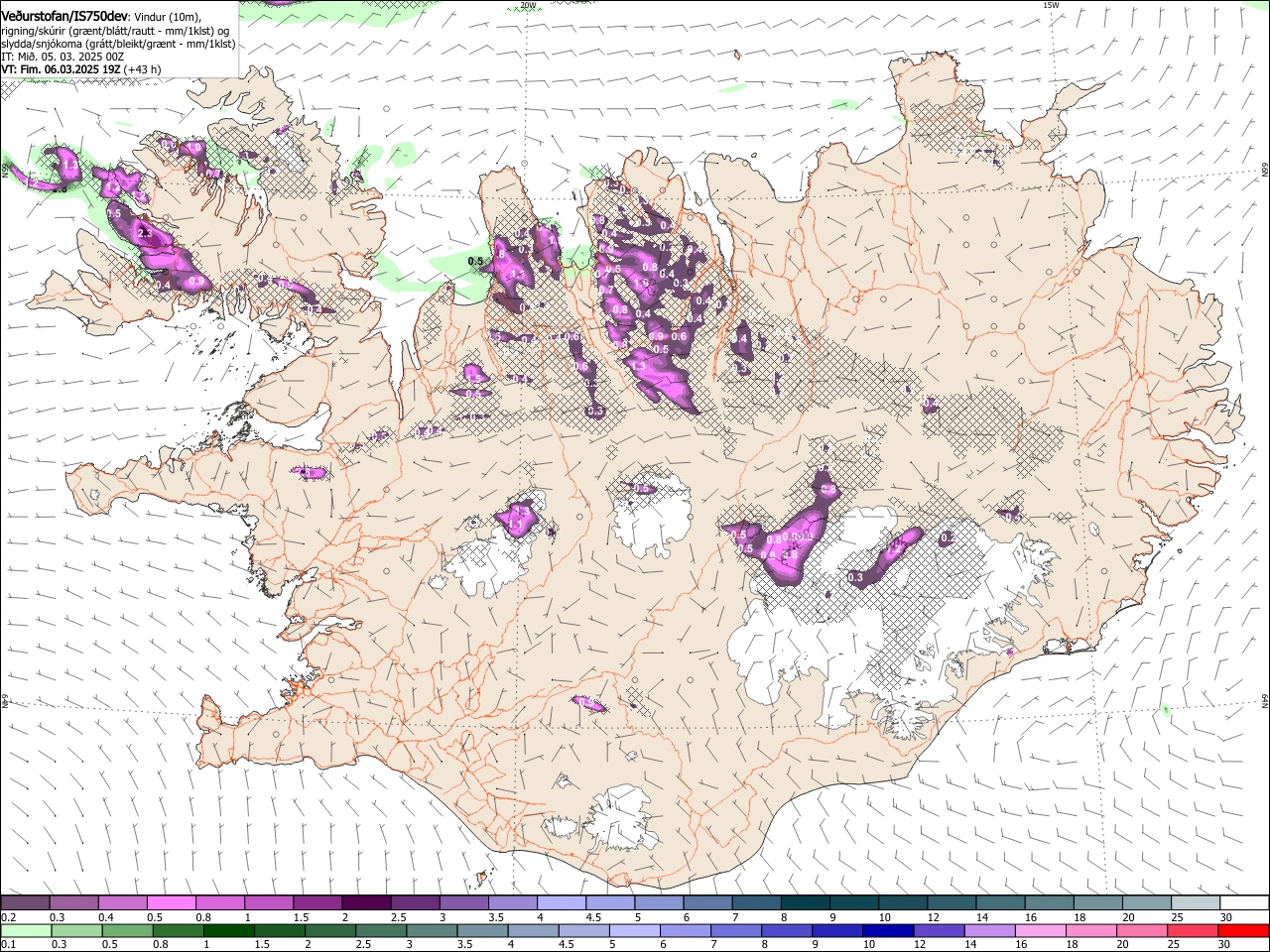The height and width of the screenshot is (952, 1270).
Task: Click the 30 tick label under lower legend row
Action: (x=1225, y=944)
